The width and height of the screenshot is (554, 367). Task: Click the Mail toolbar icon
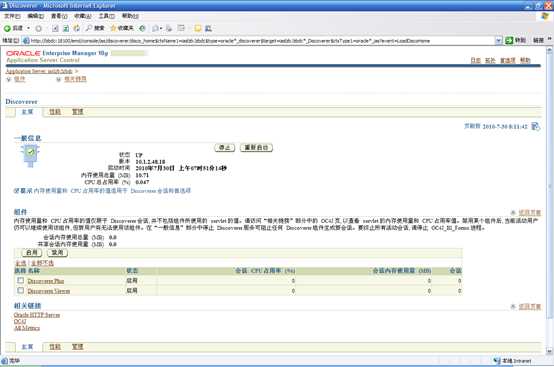[155, 28]
